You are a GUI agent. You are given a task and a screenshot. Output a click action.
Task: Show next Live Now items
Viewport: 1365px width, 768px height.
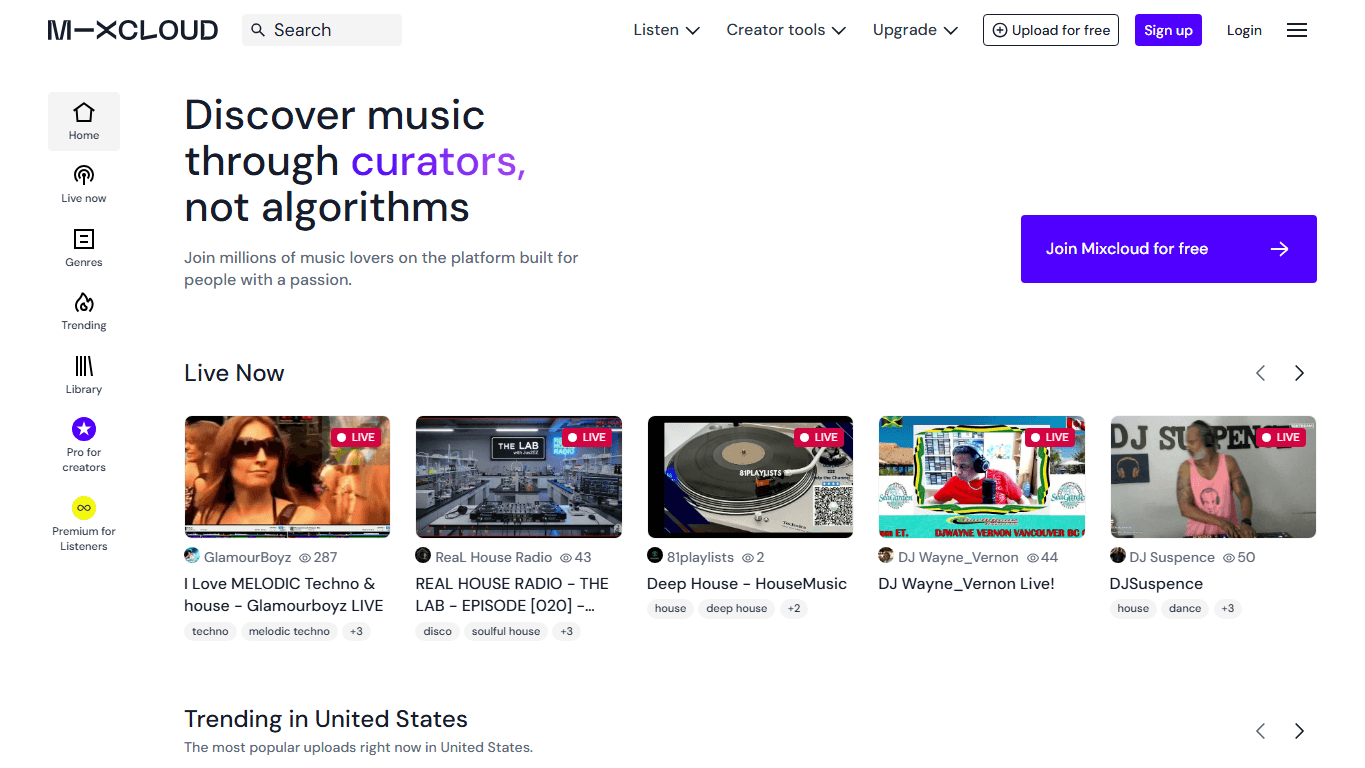[x=1299, y=373]
